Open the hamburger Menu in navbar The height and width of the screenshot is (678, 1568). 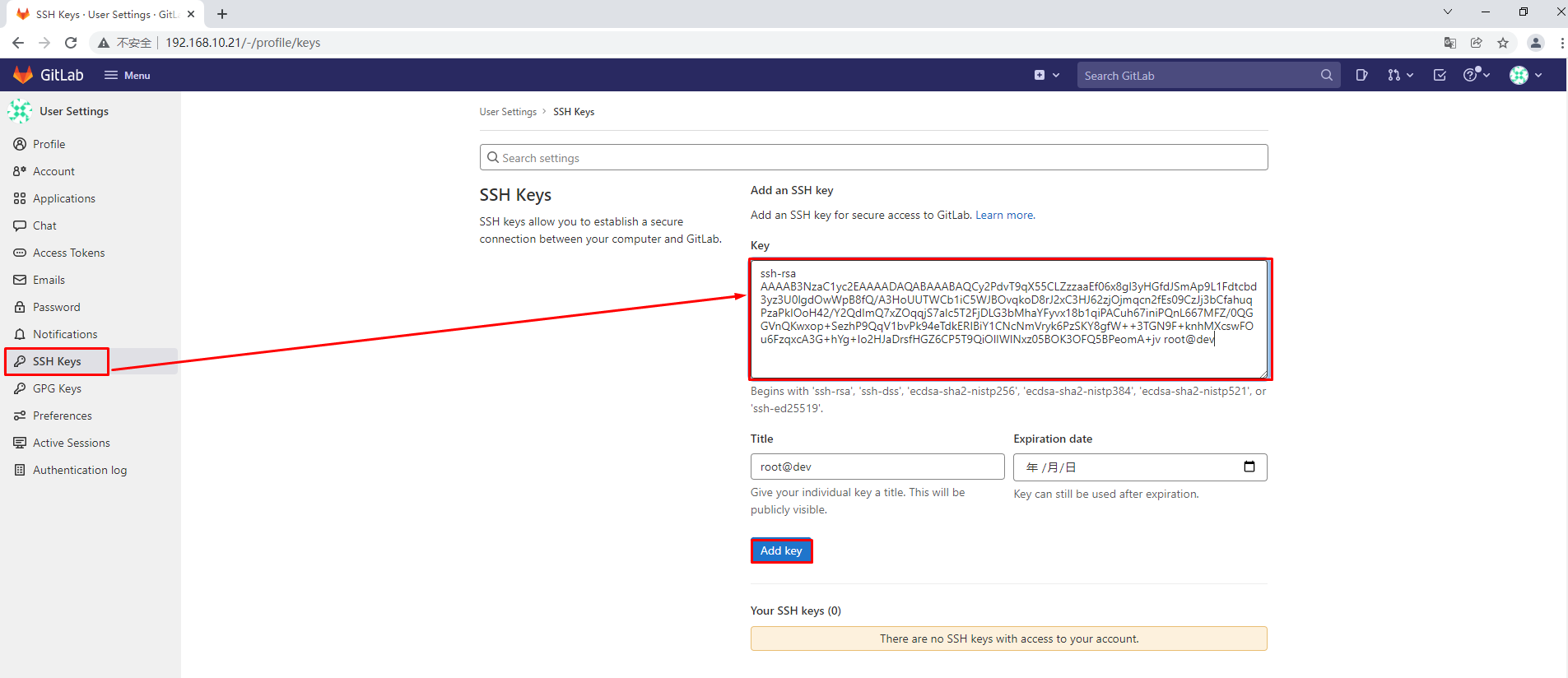click(x=127, y=75)
